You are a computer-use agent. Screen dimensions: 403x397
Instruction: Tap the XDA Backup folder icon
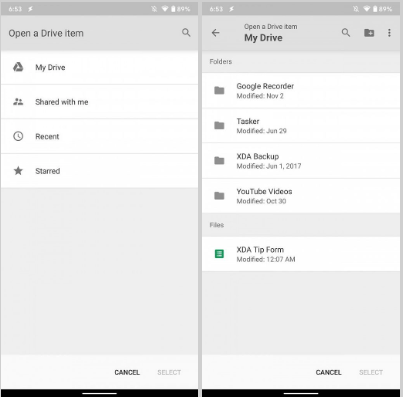pyautogui.click(x=219, y=161)
